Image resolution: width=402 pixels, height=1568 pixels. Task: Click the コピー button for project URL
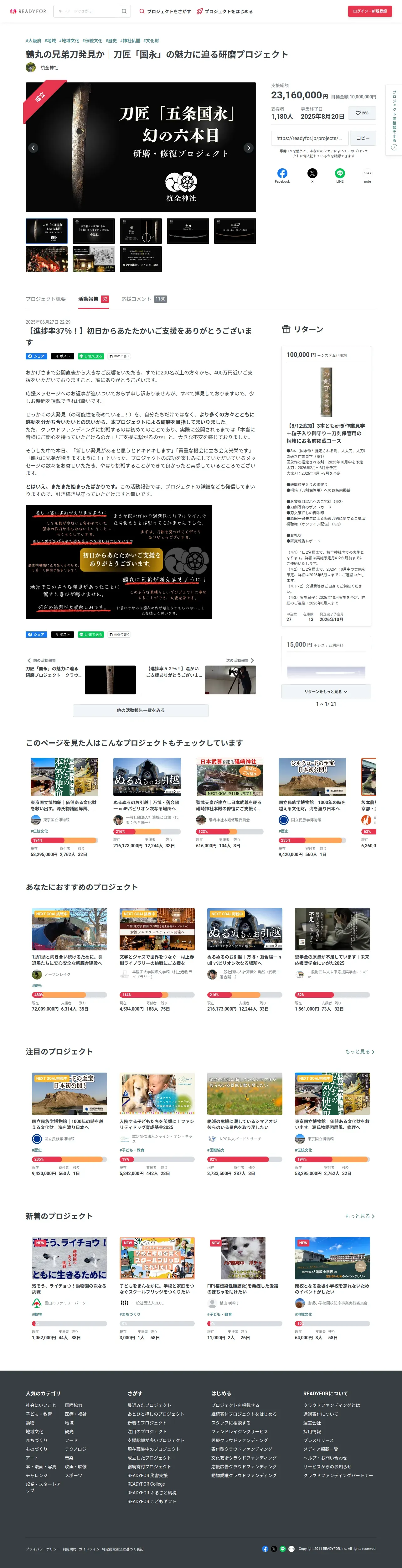click(363, 138)
